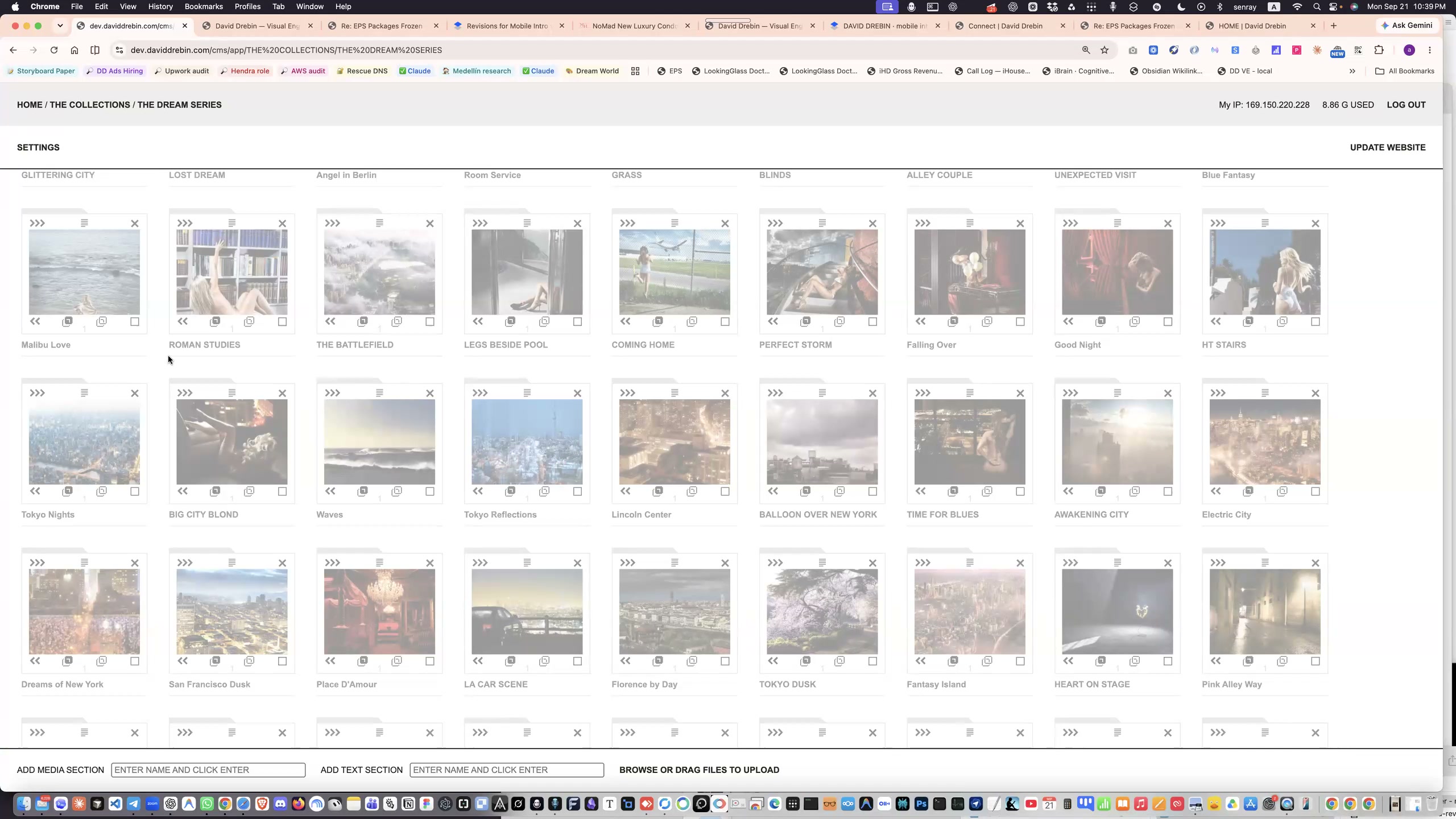Tick the Malibu Love selection checkbox
The height and width of the screenshot is (819, 1456).
click(135, 321)
